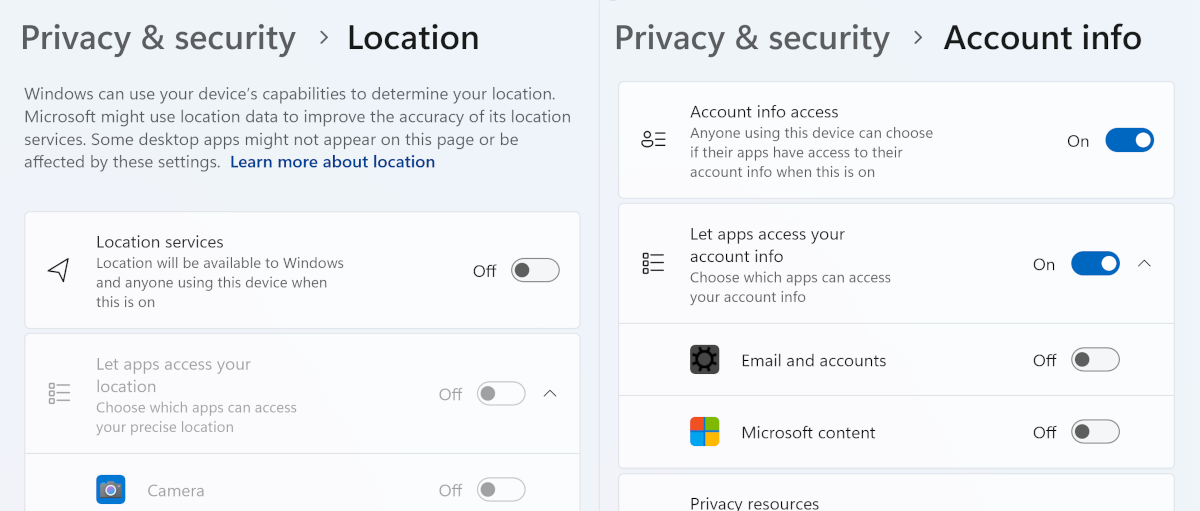
Task: Click the list icon beside account info apps
Action: [x=653, y=264]
